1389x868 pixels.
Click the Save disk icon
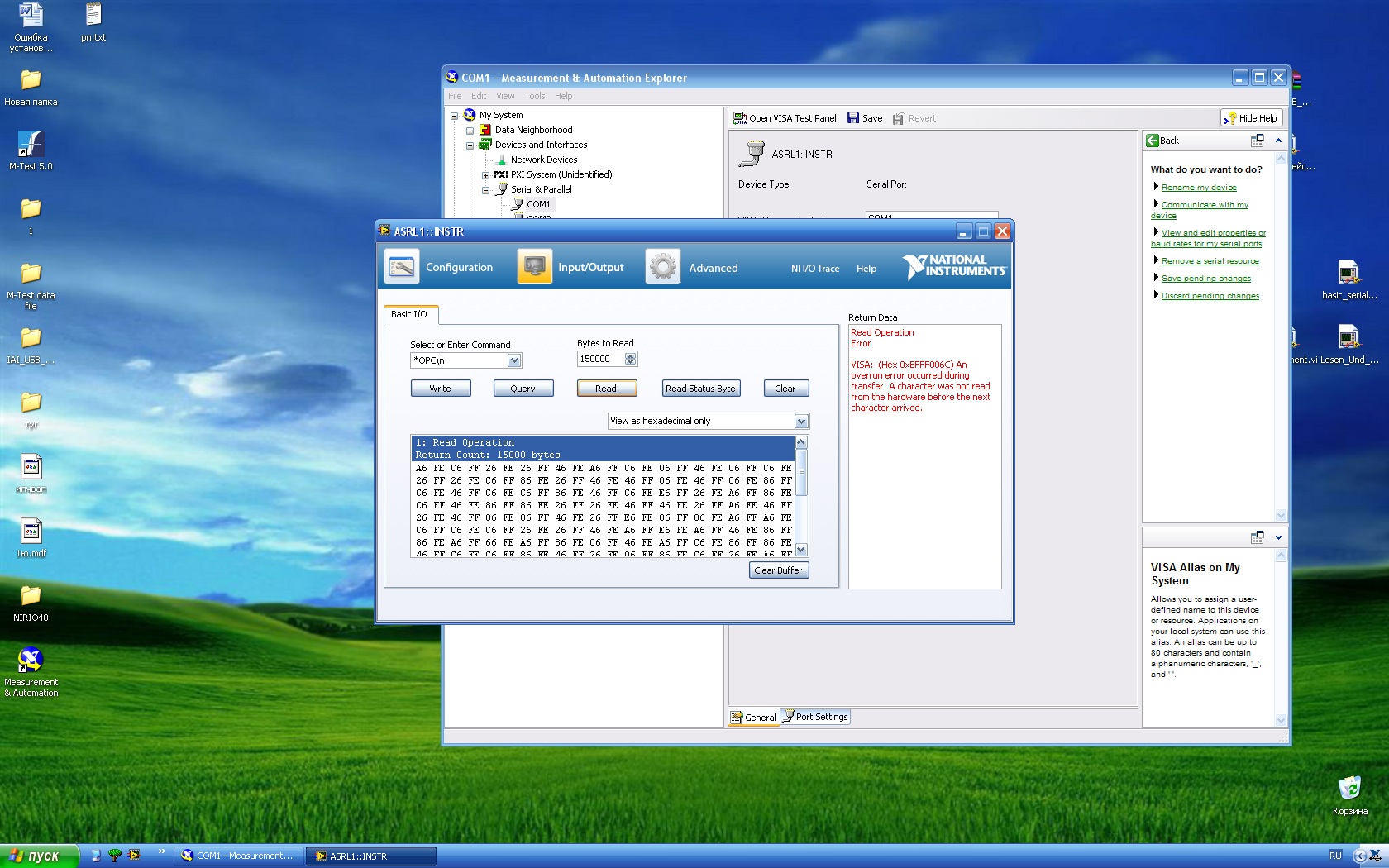pos(853,118)
